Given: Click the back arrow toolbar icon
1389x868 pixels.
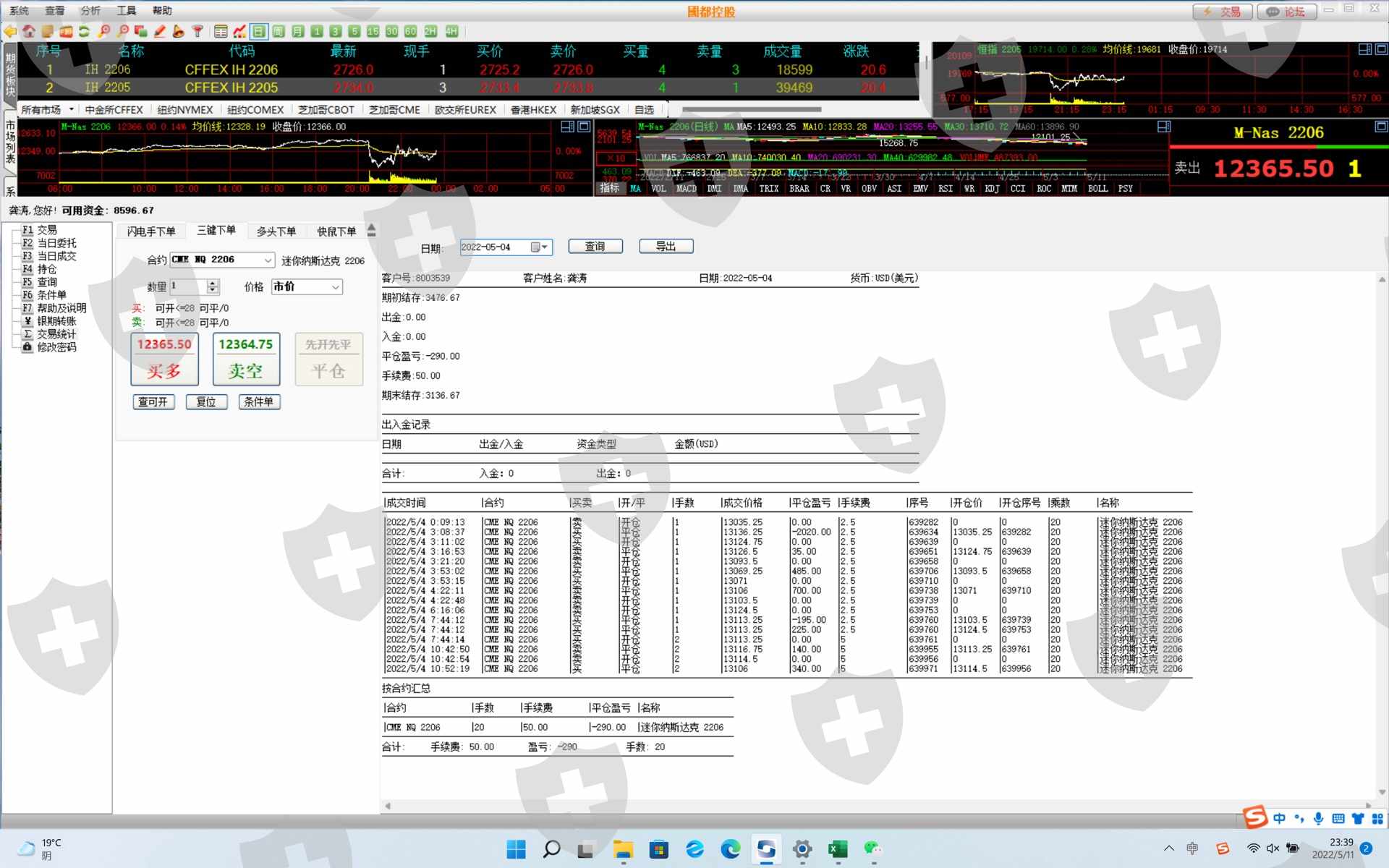Looking at the screenshot, I should point(10,31).
